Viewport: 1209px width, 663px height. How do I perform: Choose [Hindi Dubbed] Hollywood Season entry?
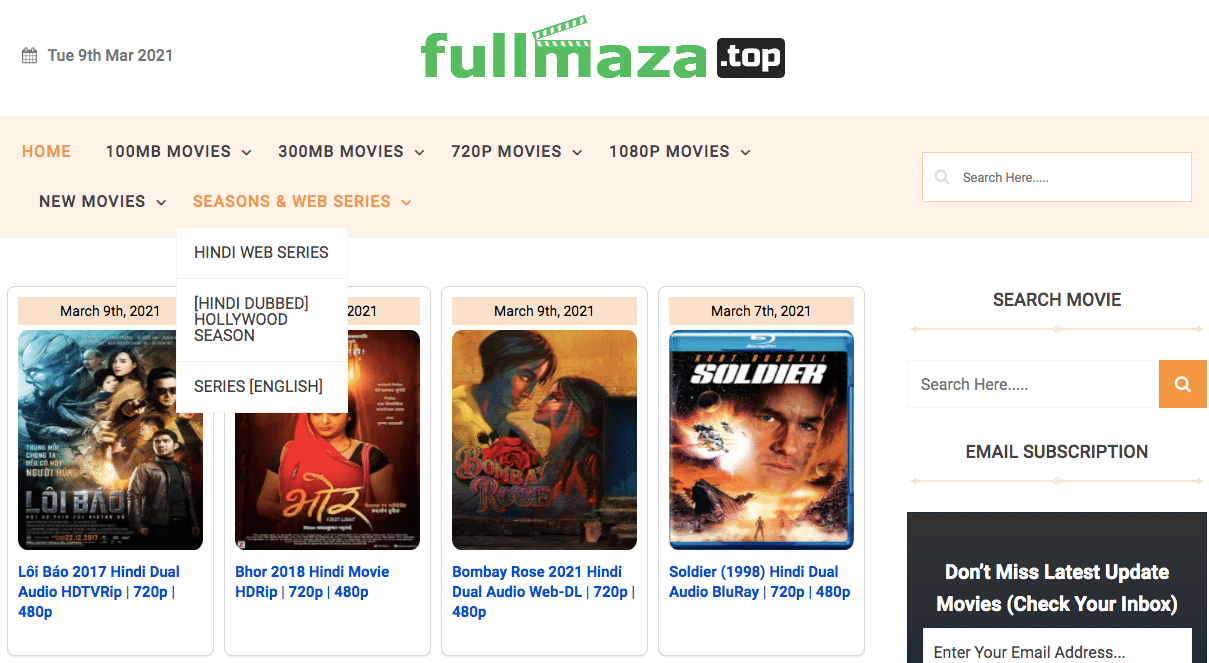click(x=251, y=320)
